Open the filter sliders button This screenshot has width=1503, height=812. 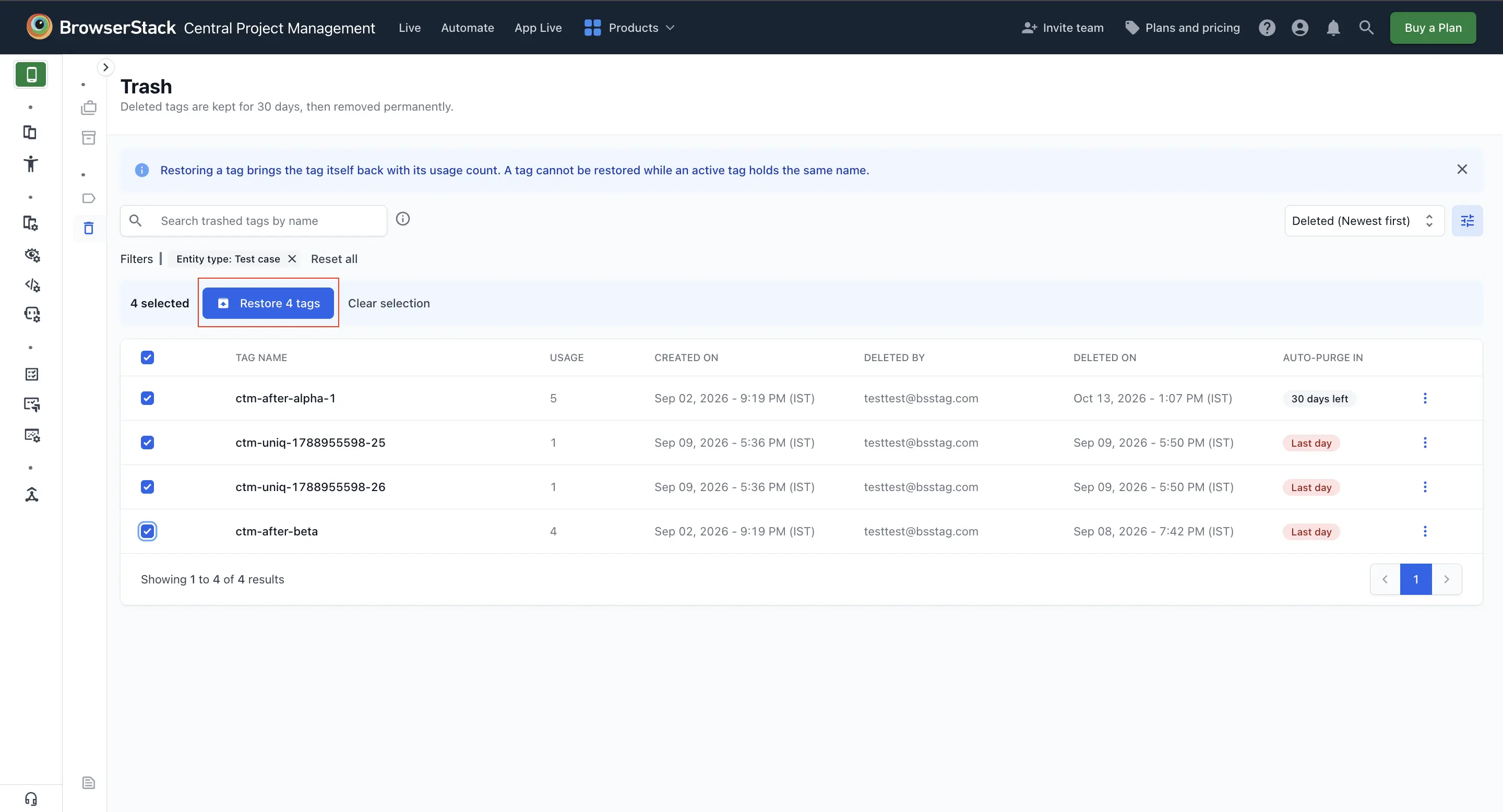(x=1467, y=221)
